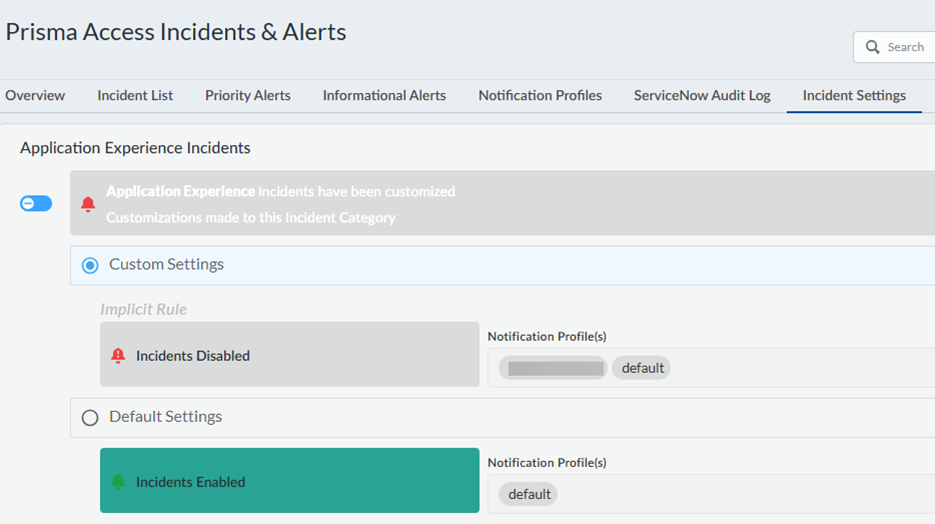Click red bell icon in customized banner
Image resolution: width=935 pixels, height=524 pixels.
click(88, 204)
